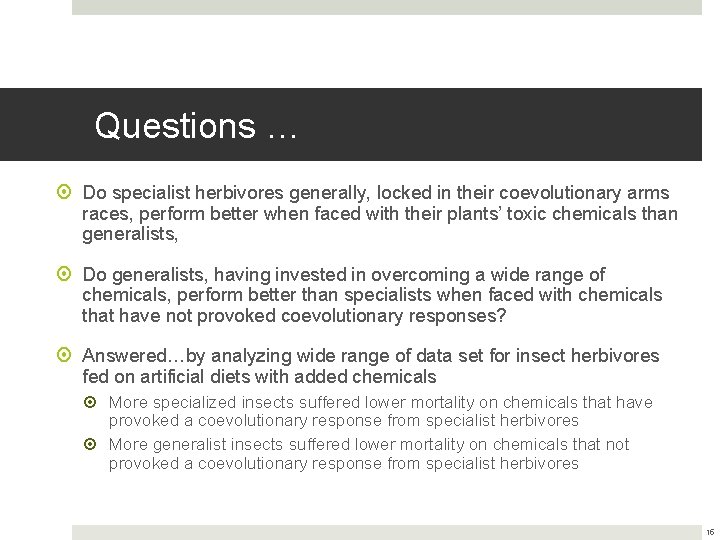
Task: Select green bullet icon before 'Answered'
Action: [64, 355]
